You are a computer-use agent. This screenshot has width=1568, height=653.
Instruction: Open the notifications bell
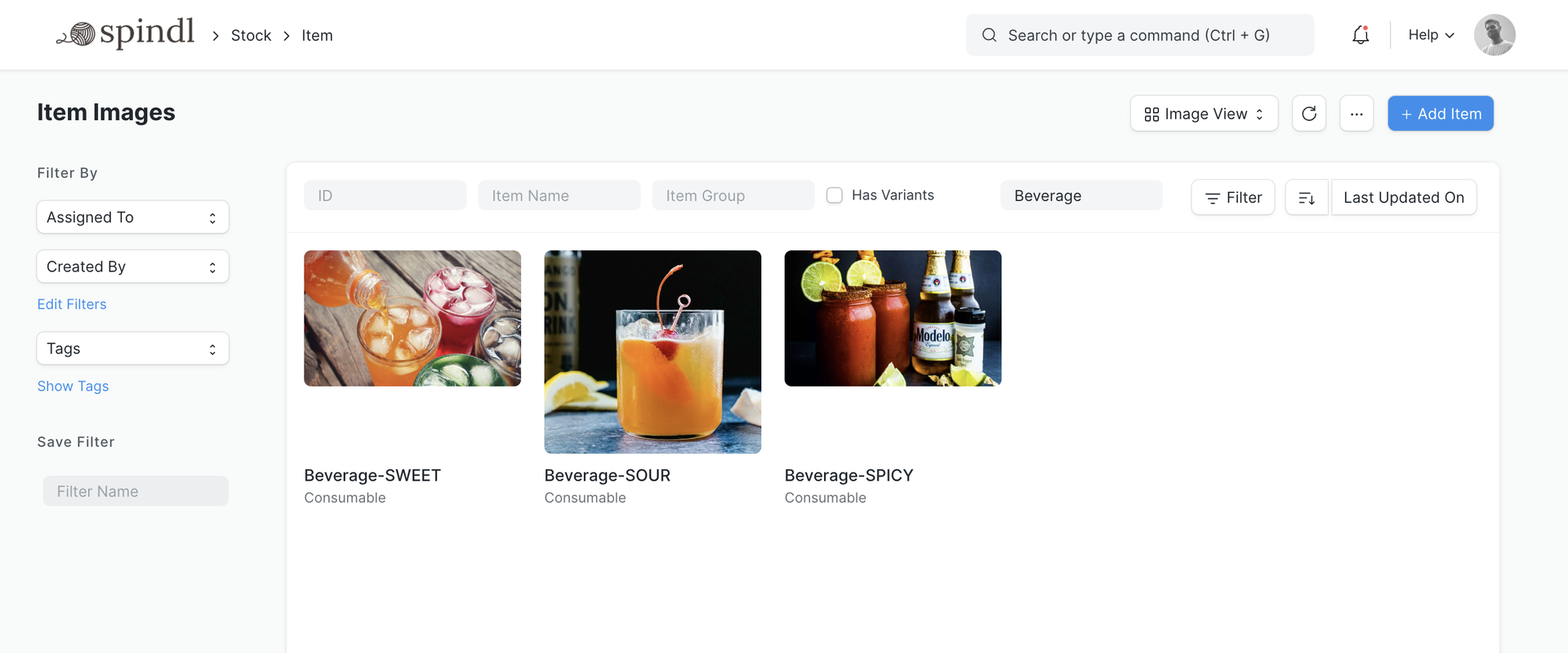(x=1360, y=35)
